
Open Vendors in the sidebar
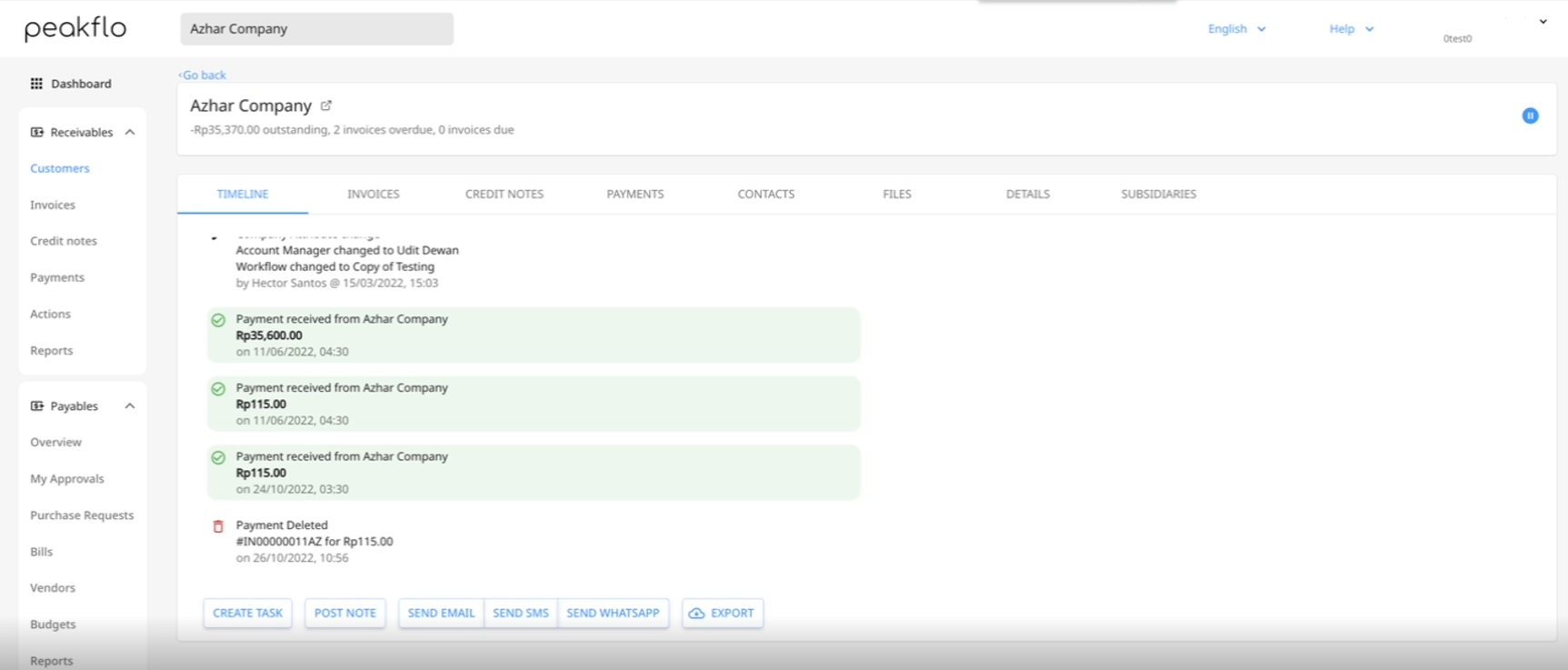[x=53, y=588]
